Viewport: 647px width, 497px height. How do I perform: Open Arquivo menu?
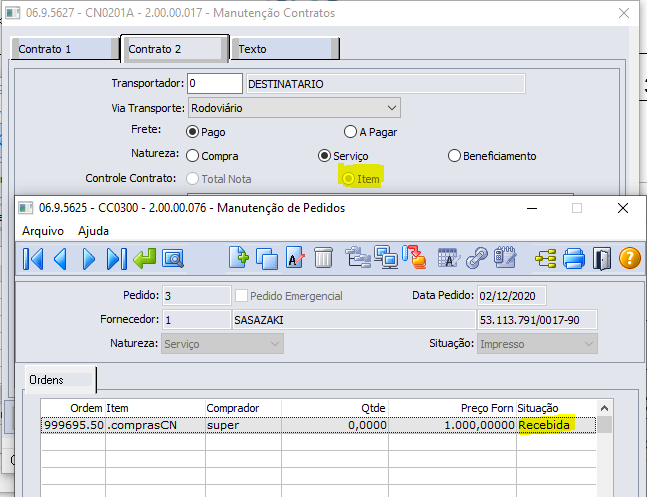[x=43, y=231]
